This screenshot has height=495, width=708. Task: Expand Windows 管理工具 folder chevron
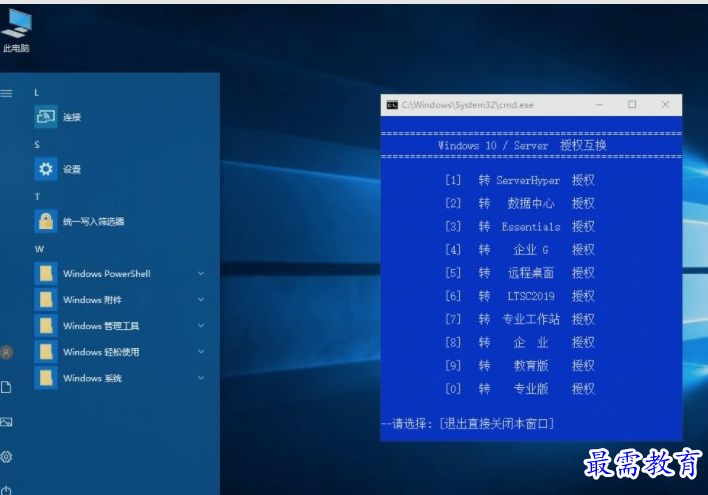pyautogui.click(x=201, y=326)
